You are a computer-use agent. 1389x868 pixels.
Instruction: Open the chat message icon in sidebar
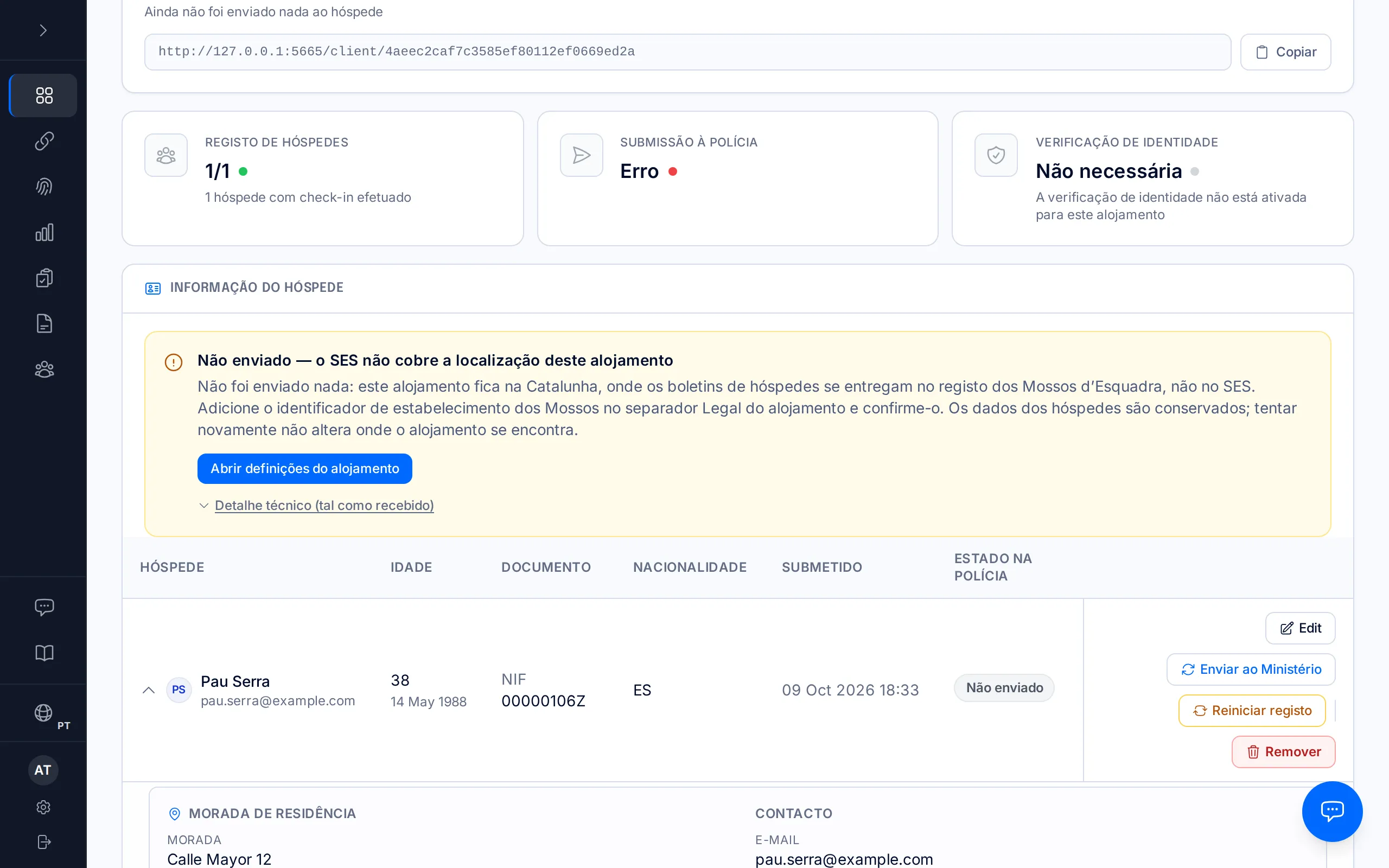(x=43, y=607)
